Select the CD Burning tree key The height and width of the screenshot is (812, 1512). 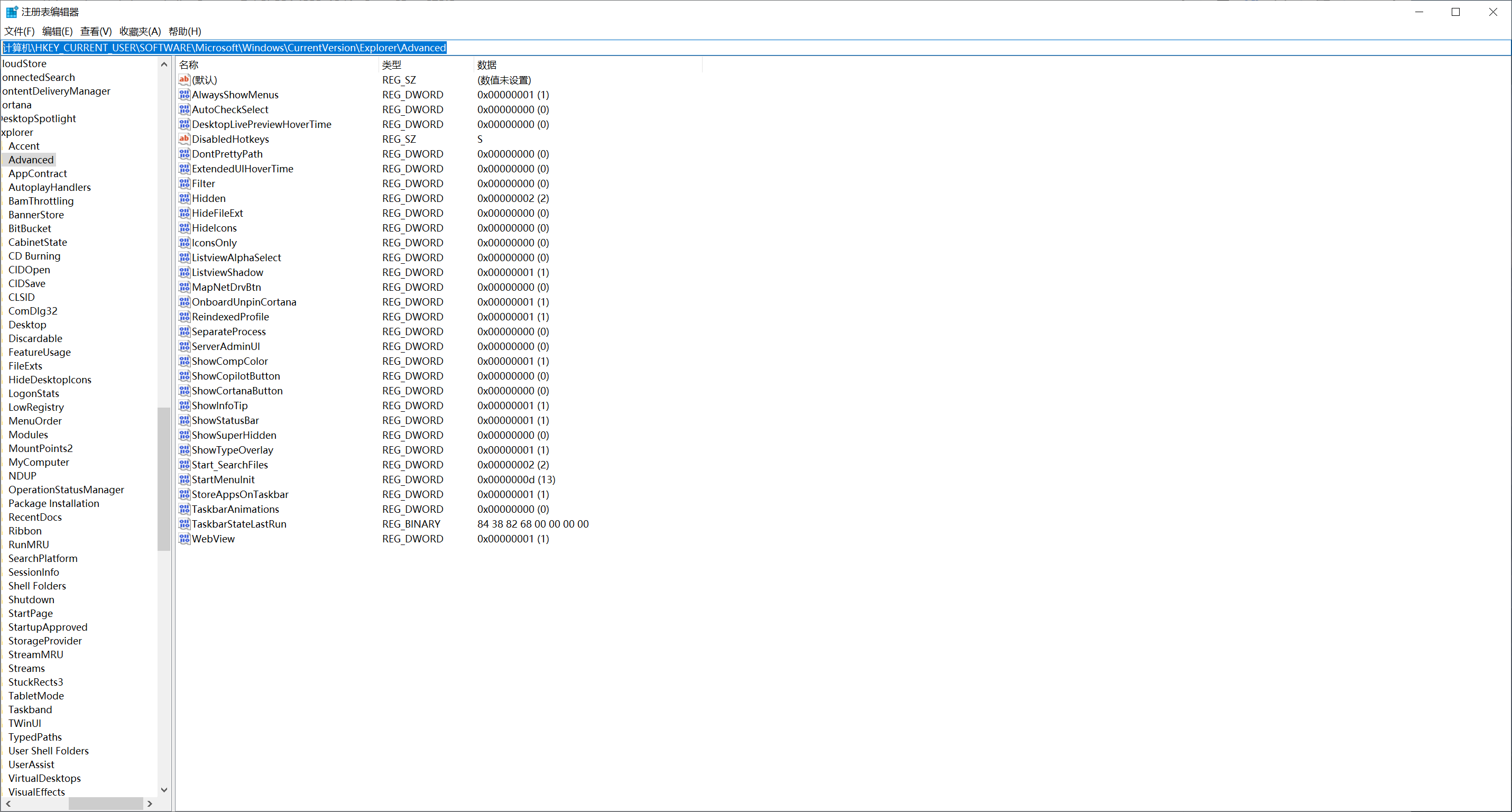point(34,256)
